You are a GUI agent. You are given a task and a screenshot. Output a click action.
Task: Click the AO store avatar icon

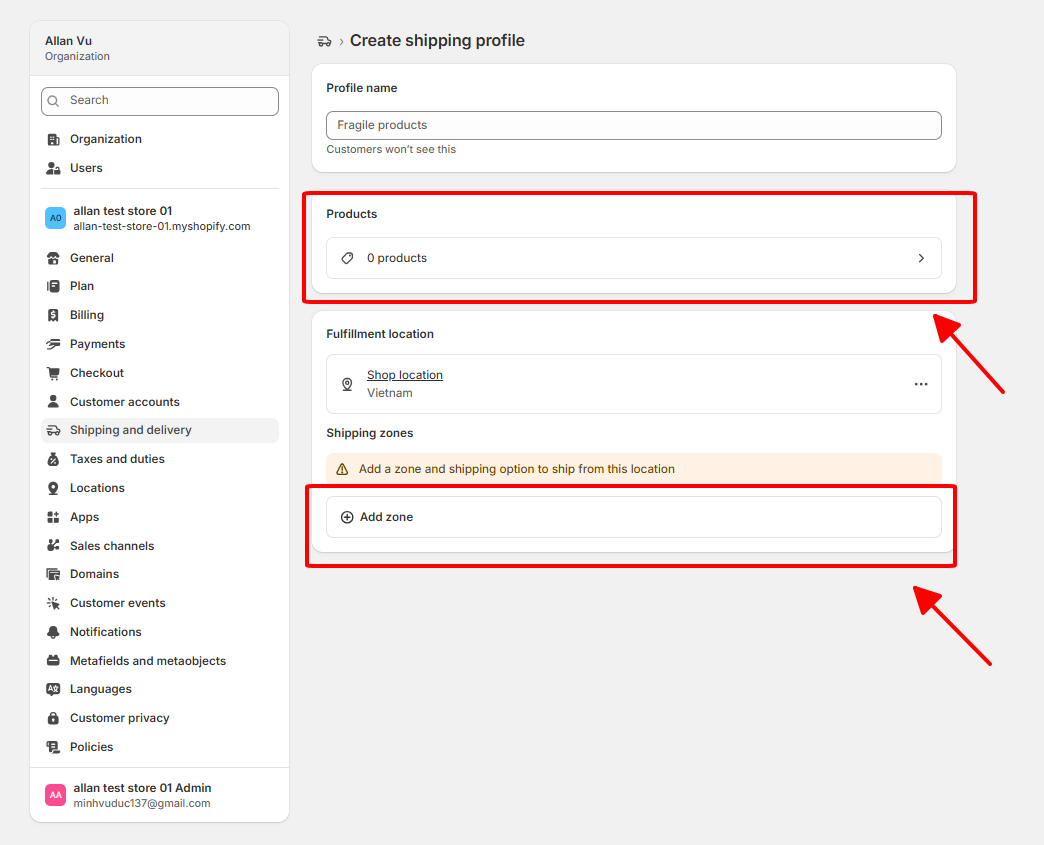[55, 218]
